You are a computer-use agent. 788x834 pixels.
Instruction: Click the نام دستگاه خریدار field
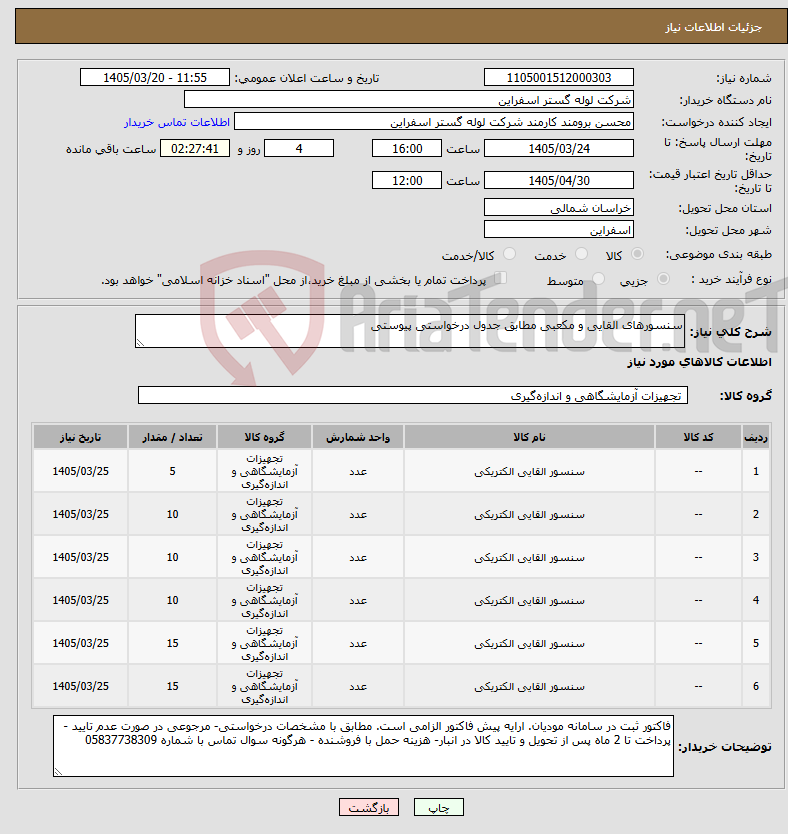[x=409, y=99]
